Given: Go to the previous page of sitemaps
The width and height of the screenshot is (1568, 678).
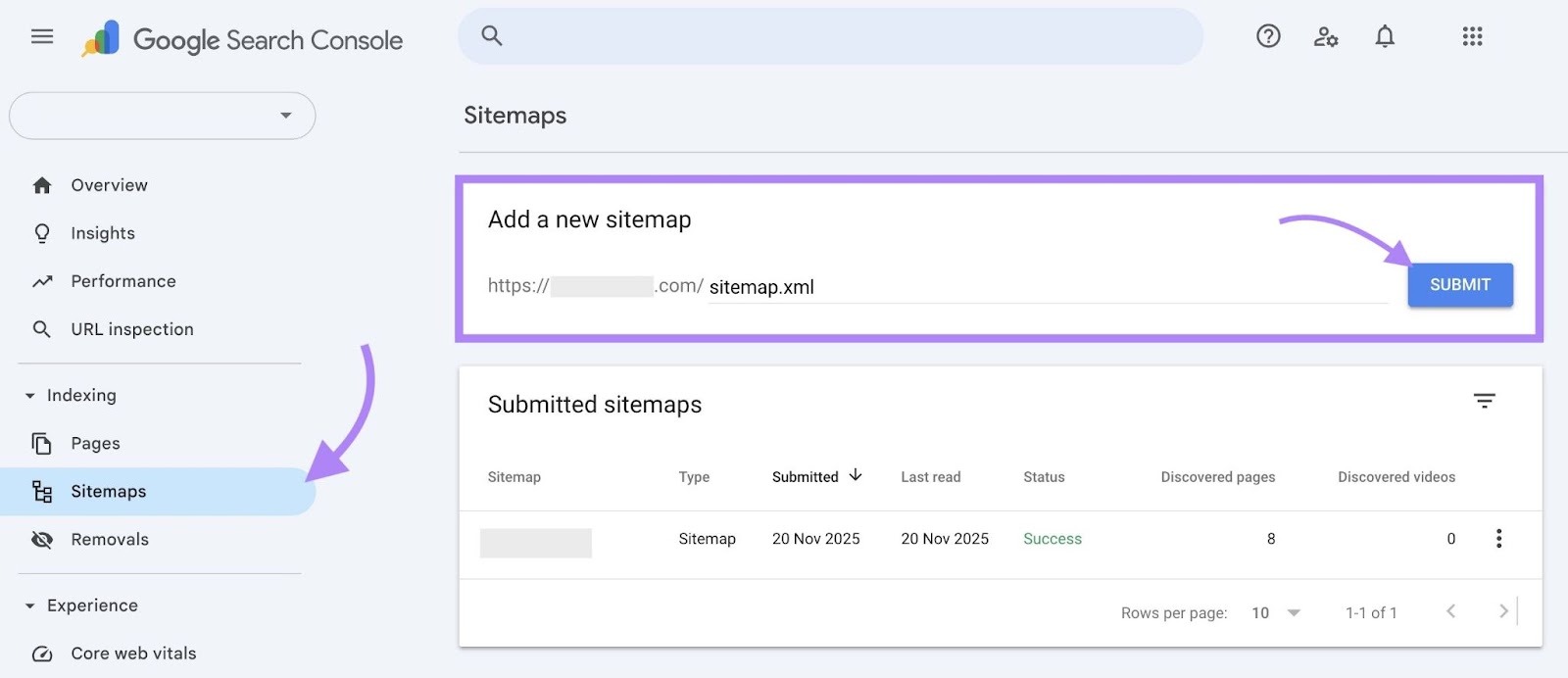Looking at the screenshot, I should coord(1450,611).
